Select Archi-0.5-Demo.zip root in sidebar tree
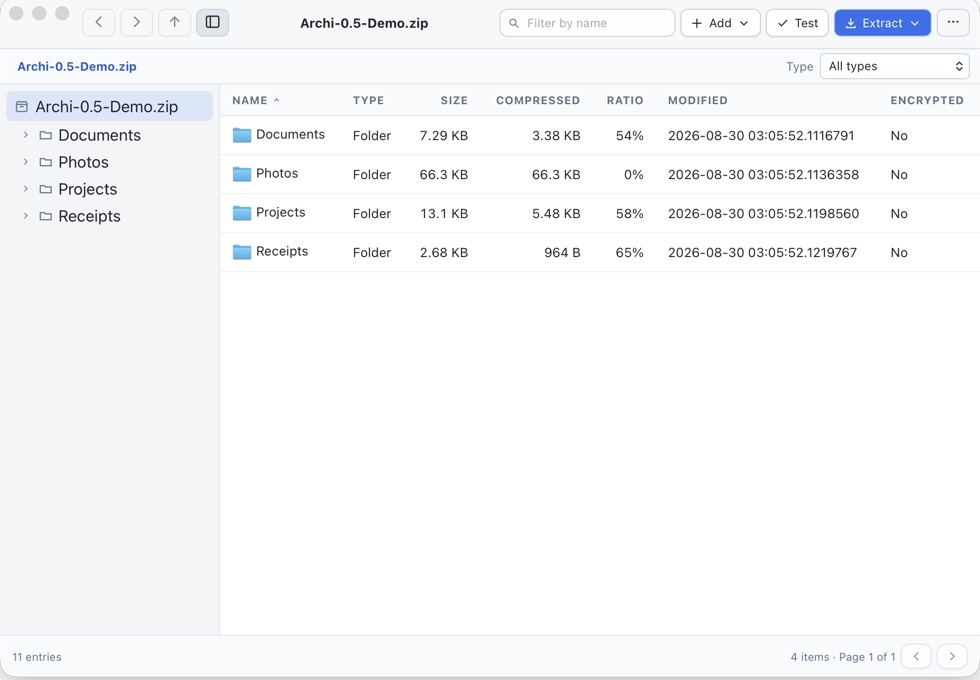 pos(109,106)
